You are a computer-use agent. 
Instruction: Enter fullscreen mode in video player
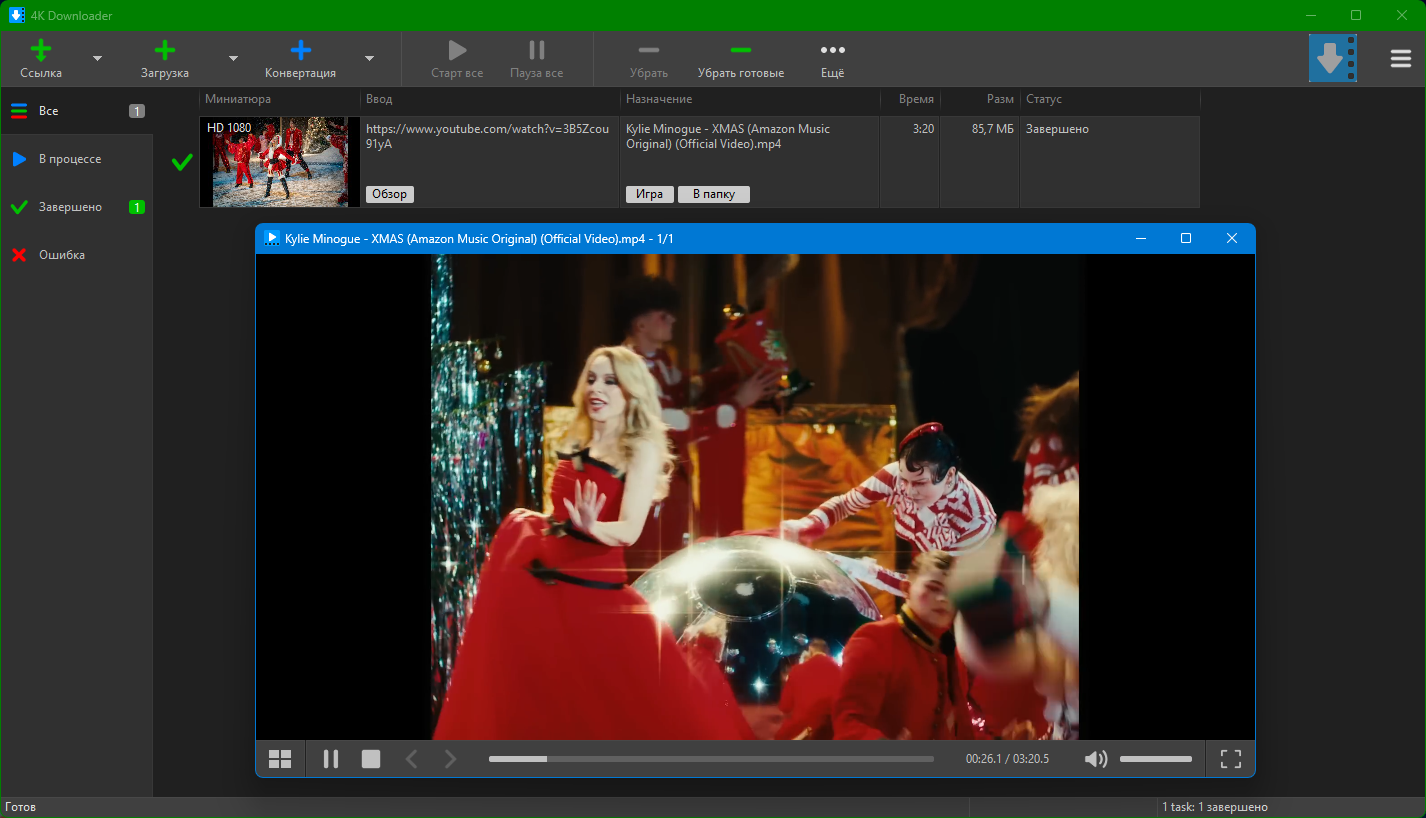point(1231,759)
